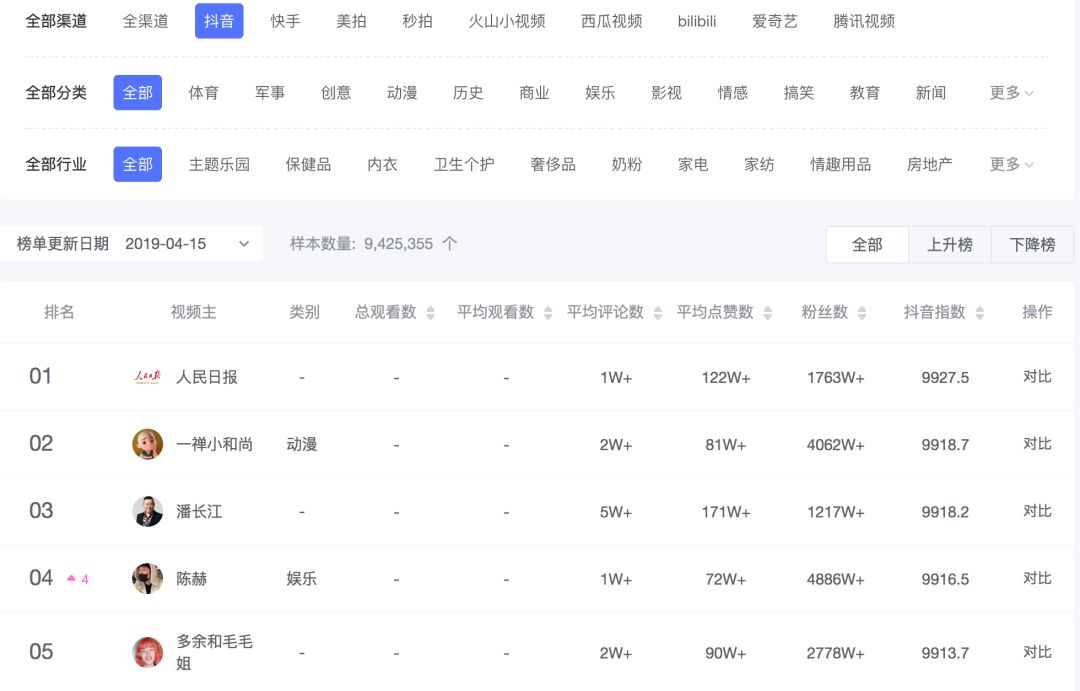Filter category by 历史
The image size is (1080, 691).
tap(468, 93)
